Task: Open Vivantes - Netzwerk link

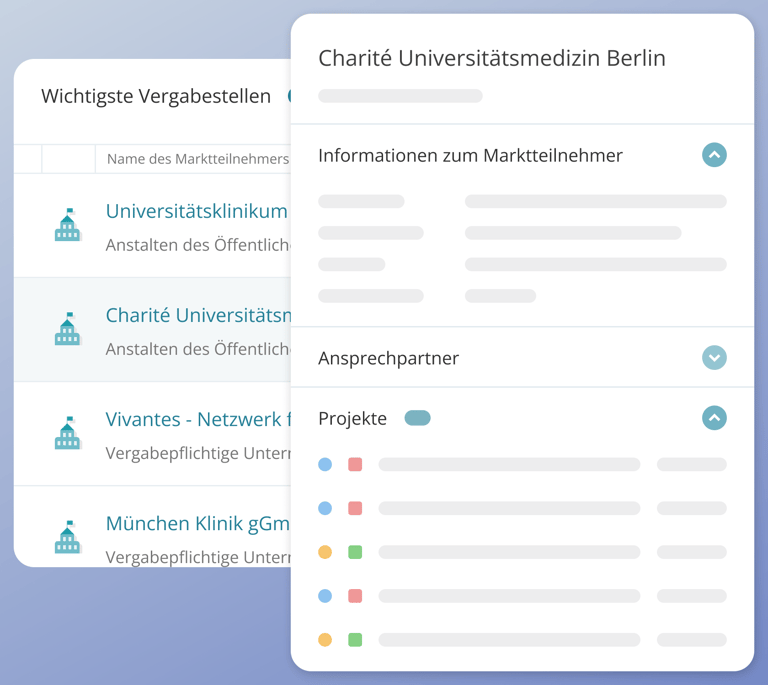Action: (x=198, y=420)
